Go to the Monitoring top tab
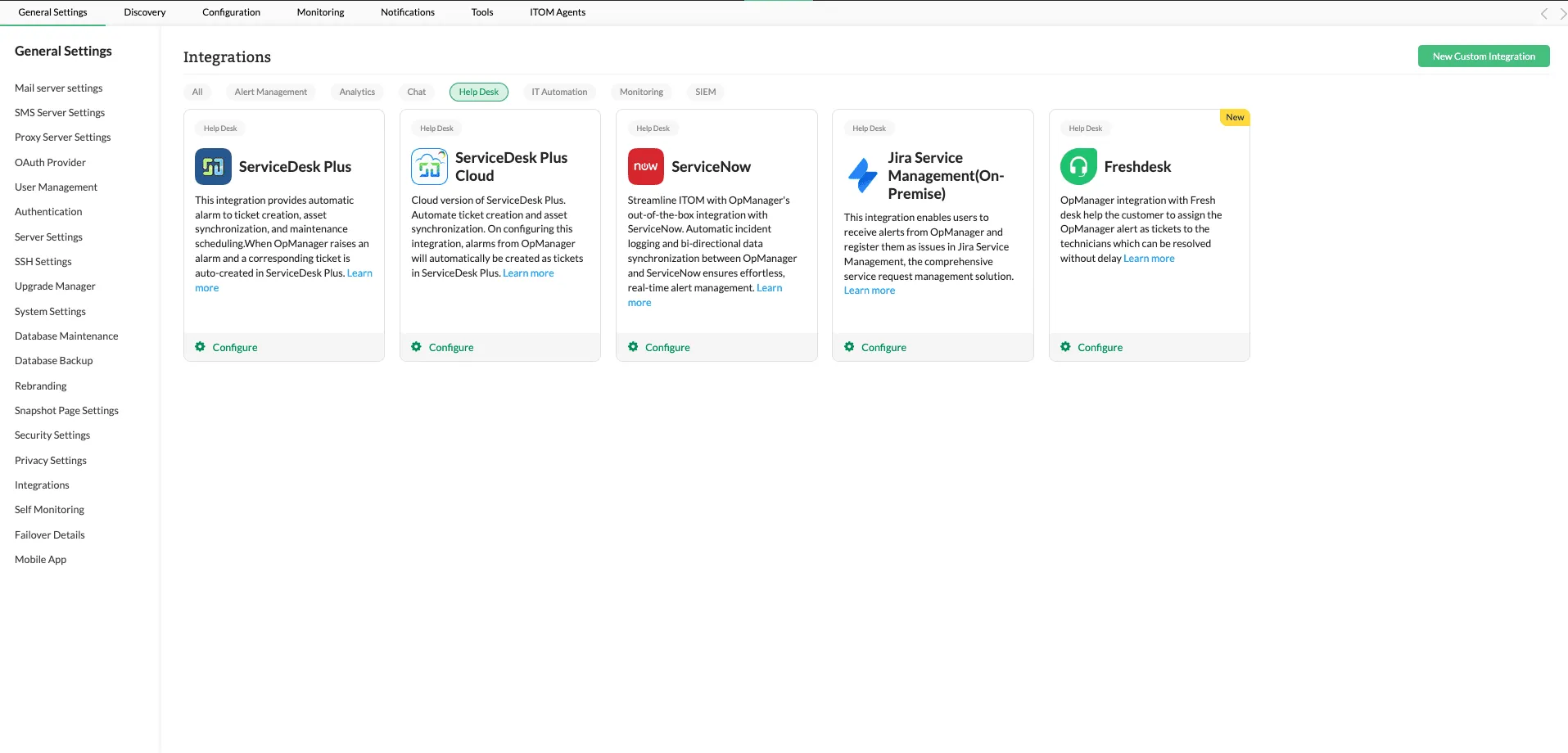Viewport: 1568px width, 753px height. pyautogui.click(x=320, y=12)
